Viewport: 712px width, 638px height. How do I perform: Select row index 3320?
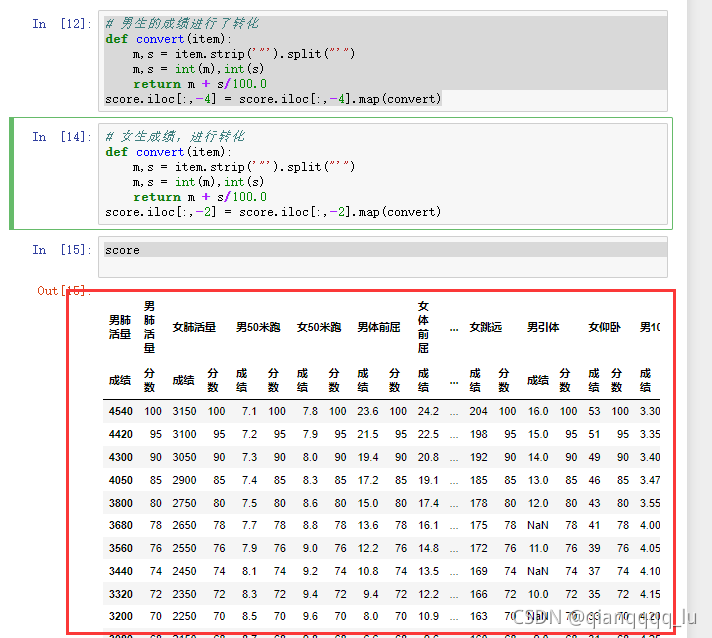[121, 594]
